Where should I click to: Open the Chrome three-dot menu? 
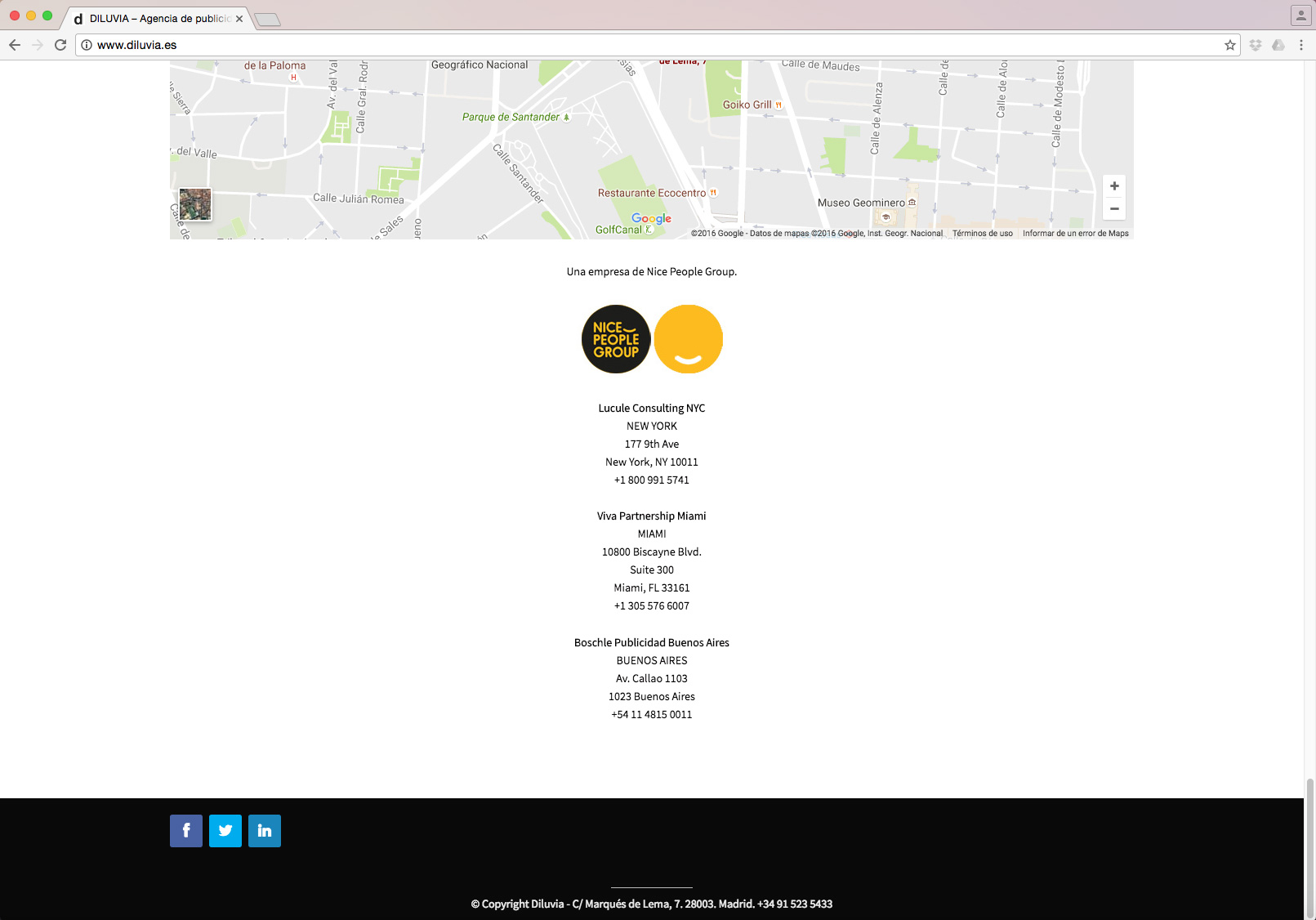(1301, 45)
